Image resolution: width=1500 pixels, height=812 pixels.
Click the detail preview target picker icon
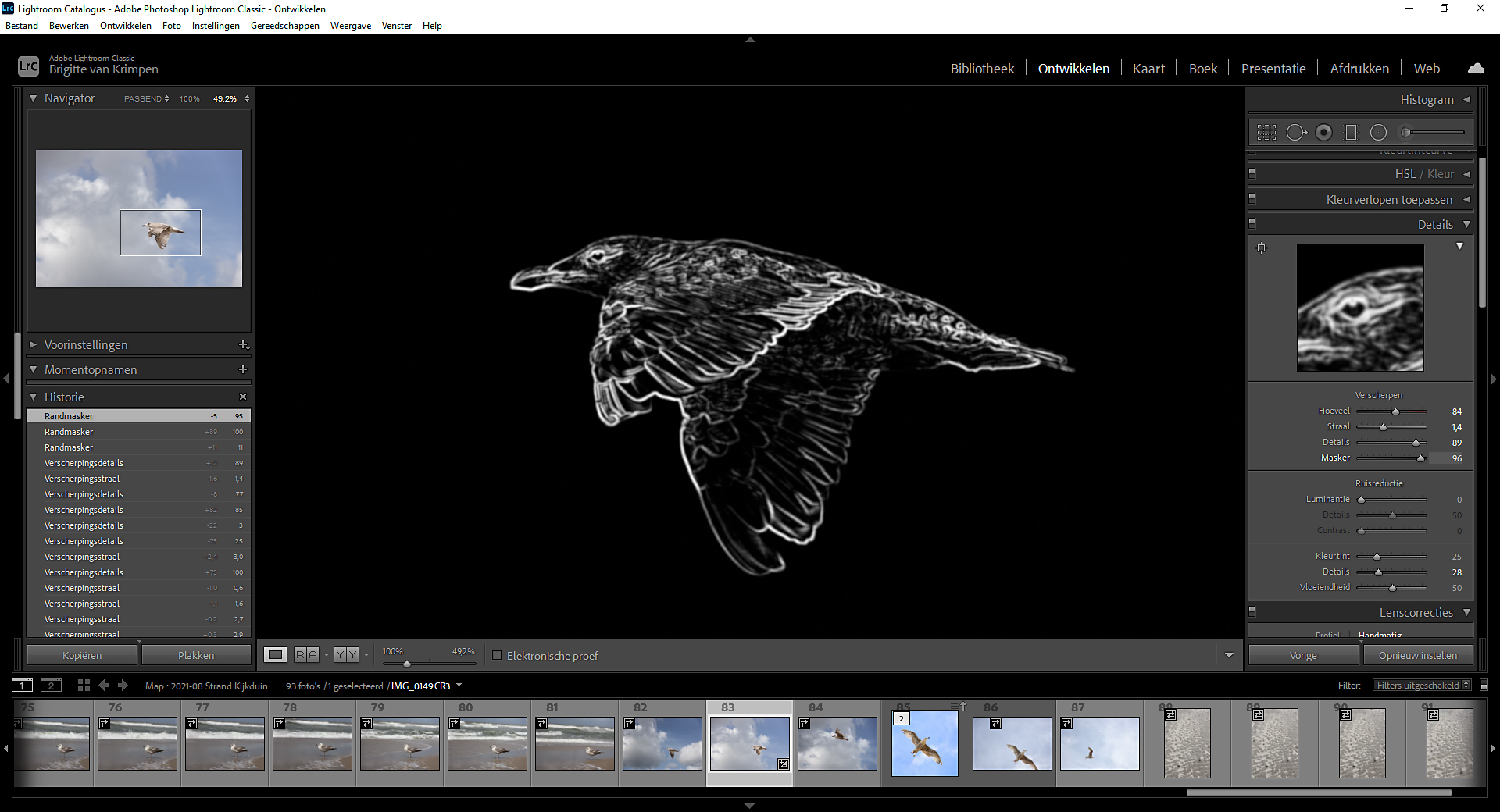tap(1261, 248)
